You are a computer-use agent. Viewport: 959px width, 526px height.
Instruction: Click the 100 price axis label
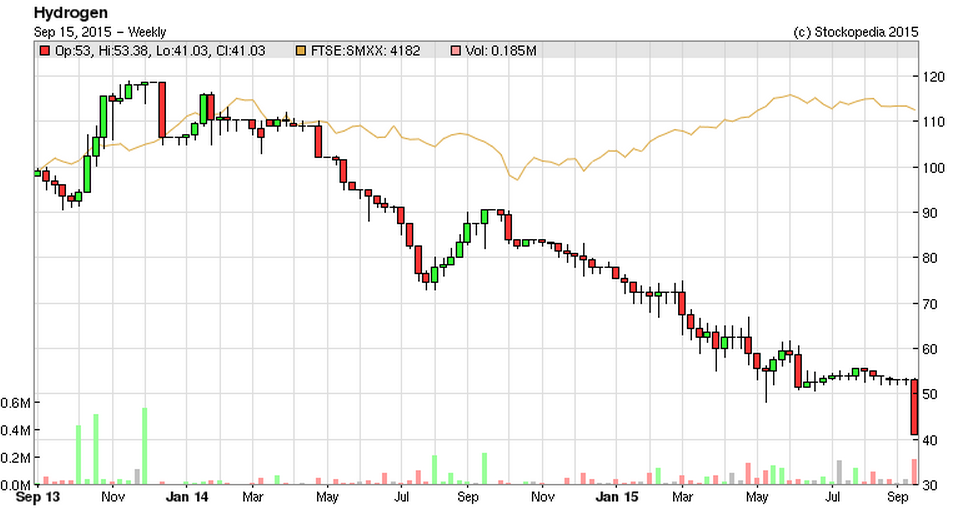[x=933, y=168]
